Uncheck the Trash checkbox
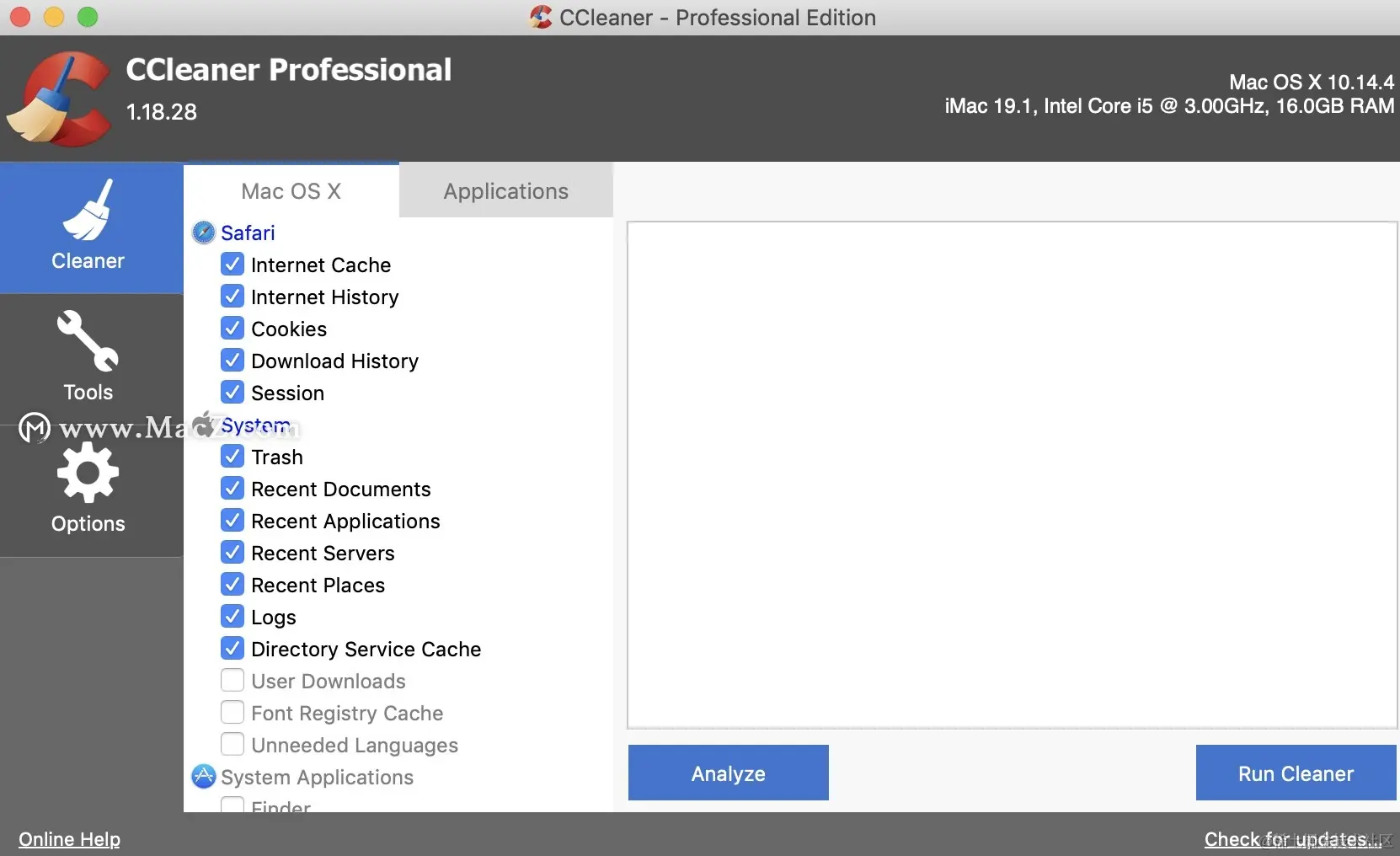The height and width of the screenshot is (856, 1400). (x=232, y=457)
